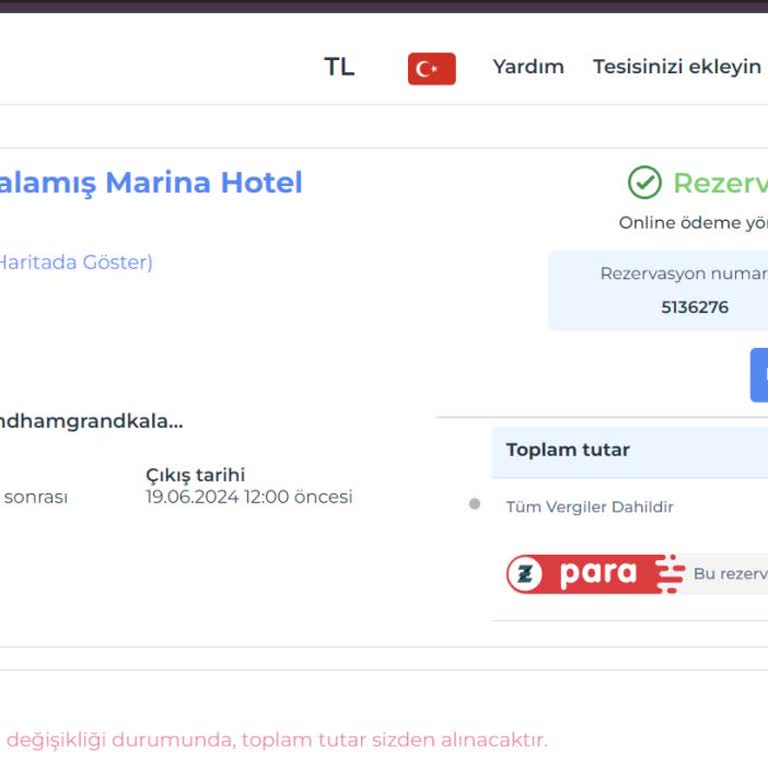The height and width of the screenshot is (768, 768).
Task: Select checkout date 19.06.2024 12:00 öncesi
Action: [x=249, y=497]
